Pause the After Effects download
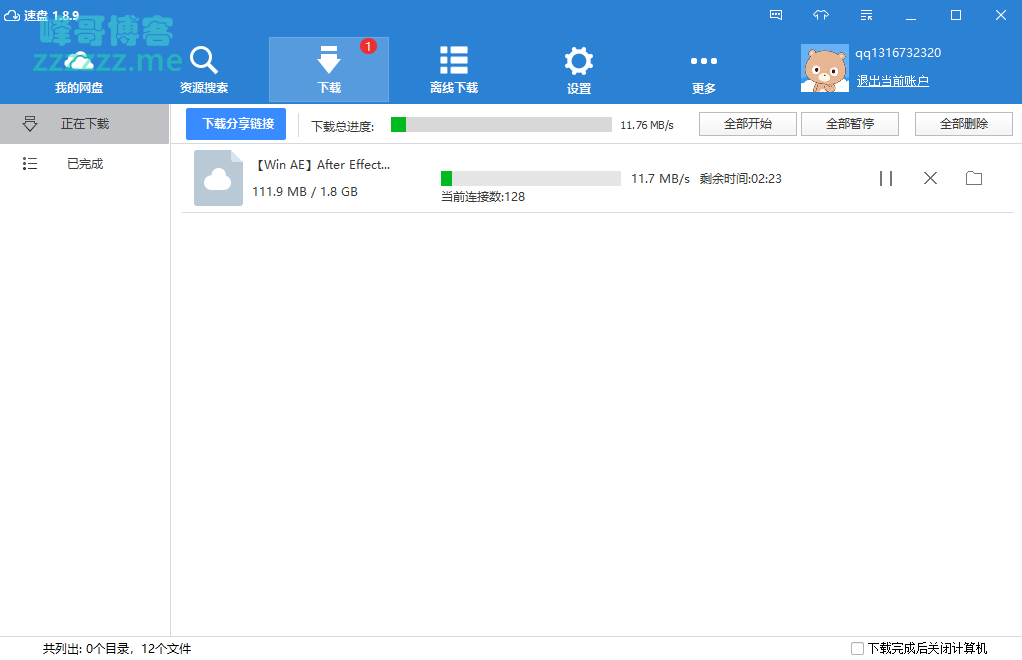Screen dimensions: 1022x660 tap(886, 178)
